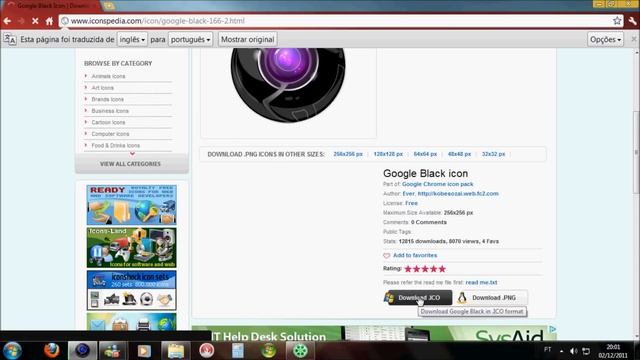
Task: Open the Ready icons advertisement banner
Action: (x=131, y=204)
